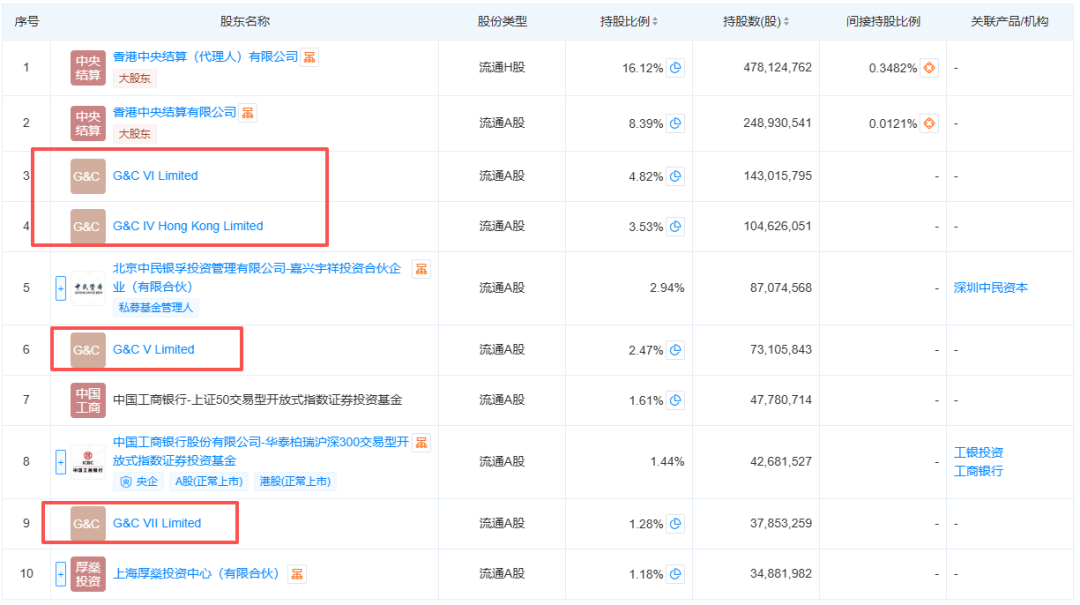
Task: Open 香港中央结算有限公司 link
Action: (x=174, y=112)
